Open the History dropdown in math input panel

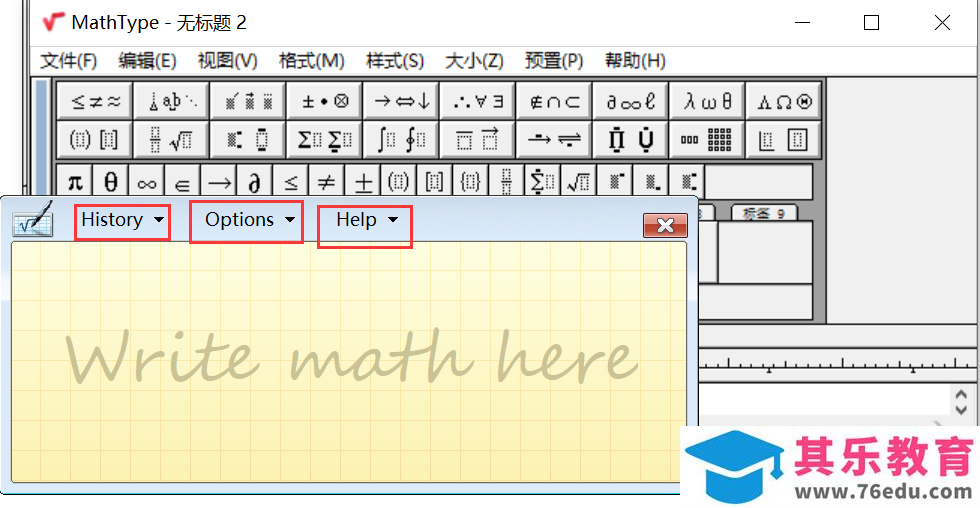pos(122,221)
